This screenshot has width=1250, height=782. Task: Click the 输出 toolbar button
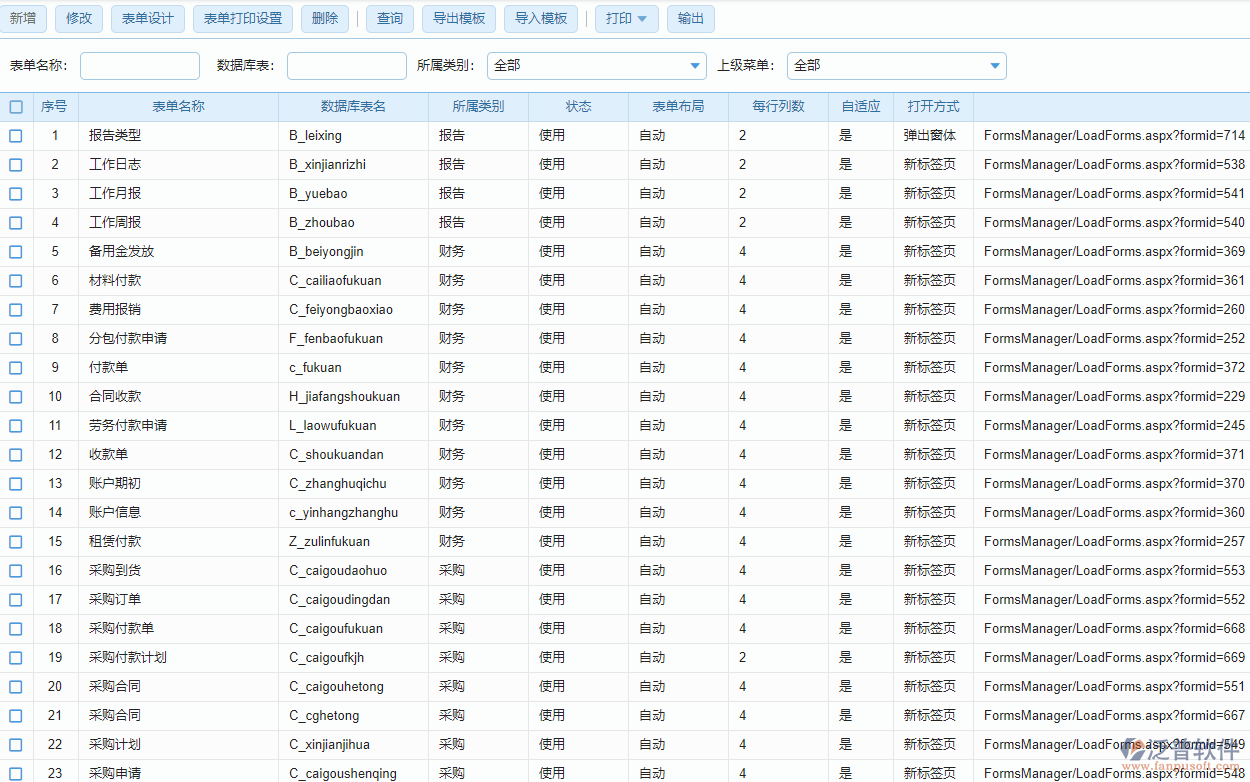coord(691,18)
